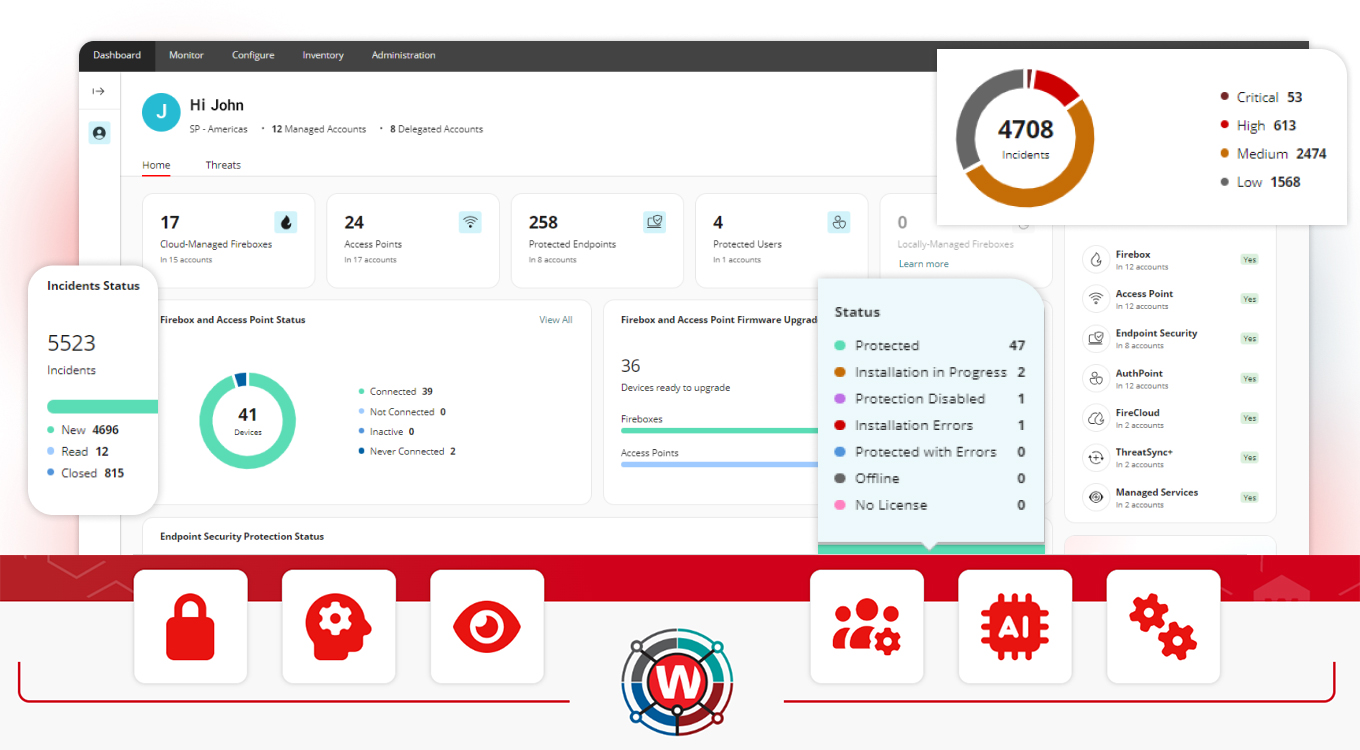Click the Firebox service icon
This screenshot has height=750, width=1360.
pyautogui.click(x=1096, y=260)
